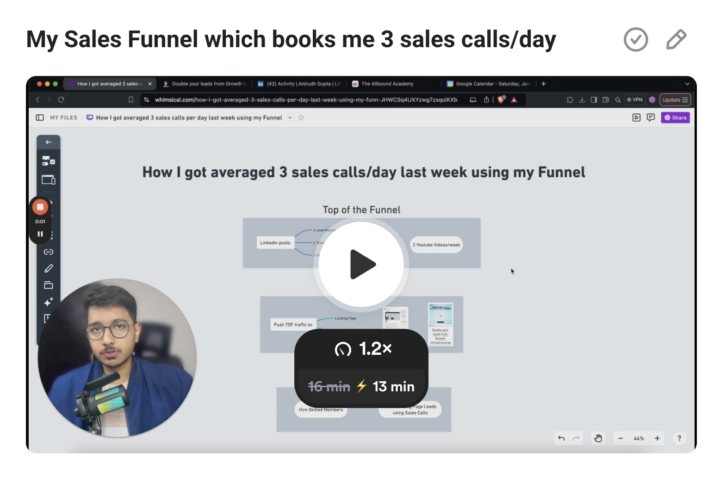Select the stacked cards tool in the toolbar

[x=48, y=285]
